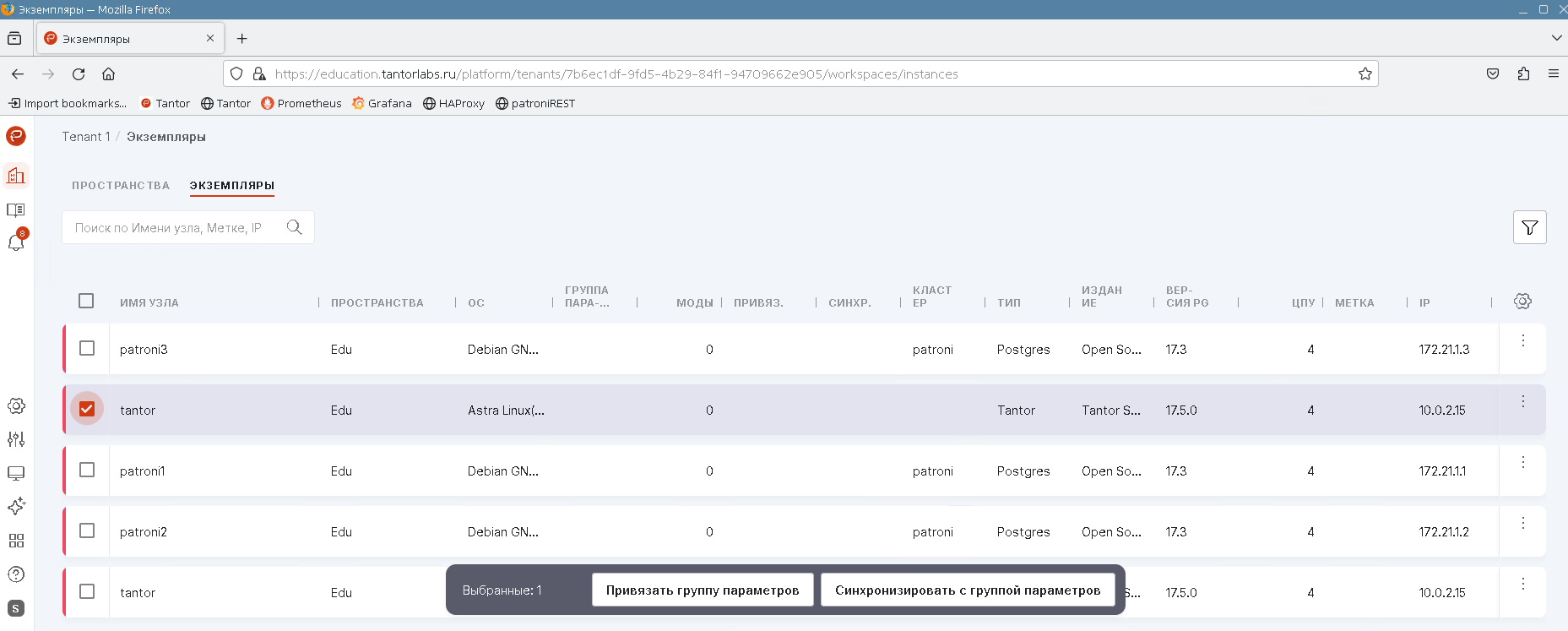The image size is (1568, 631).
Task: Click Синхронизировать с группой параметров button
Action: pyautogui.click(x=967, y=590)
